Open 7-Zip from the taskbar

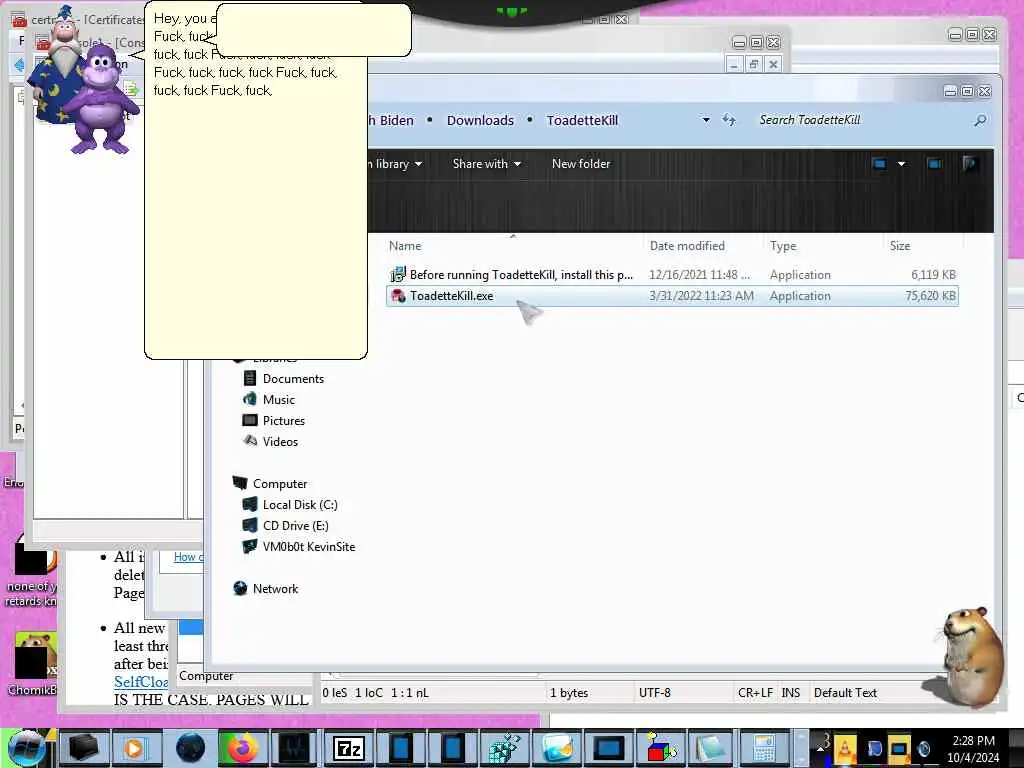coord(349,748)
